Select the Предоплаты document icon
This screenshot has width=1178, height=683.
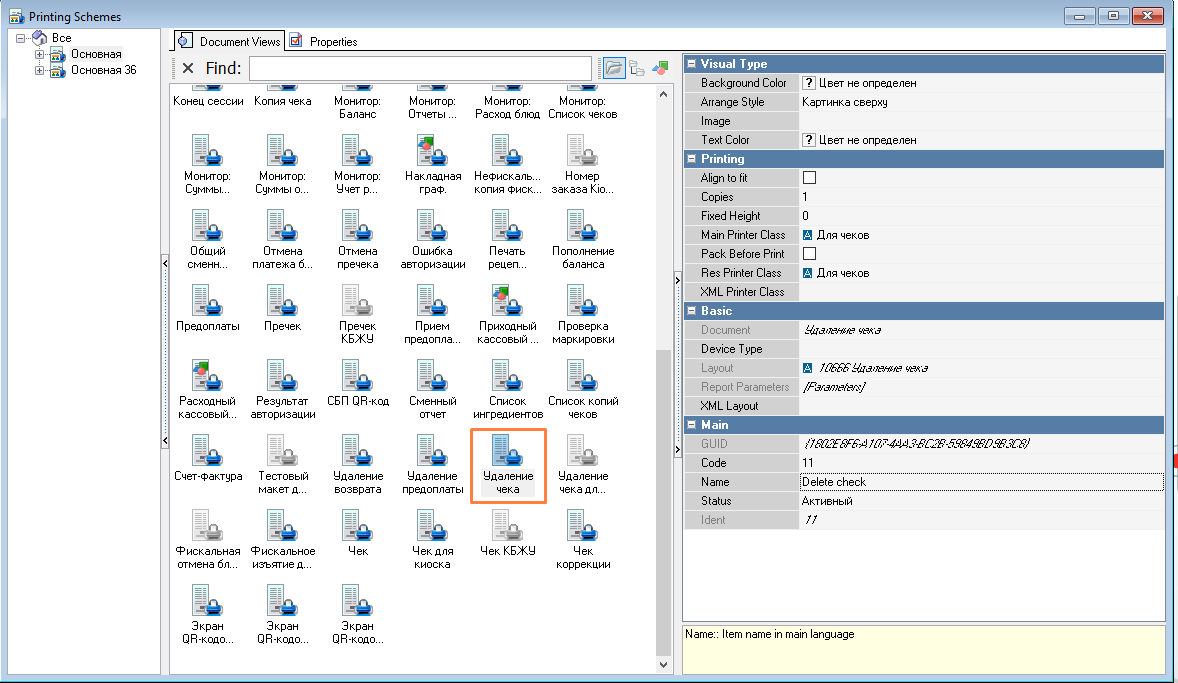(207, 300)
